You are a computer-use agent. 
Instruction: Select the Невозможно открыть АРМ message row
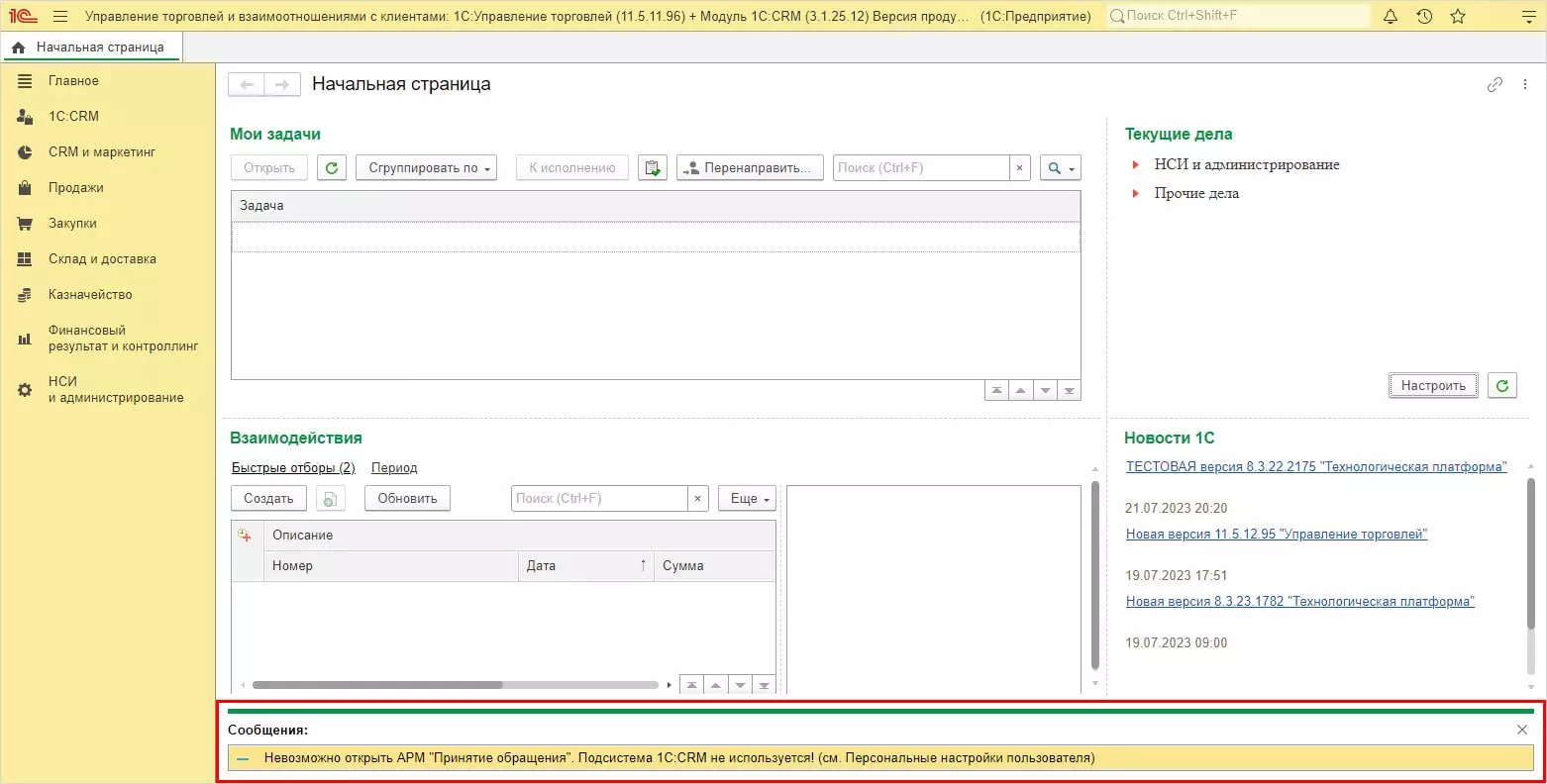point(880,758)
